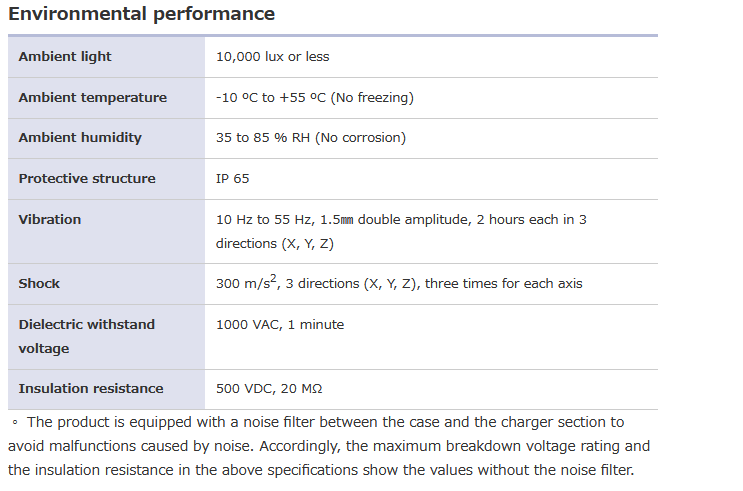This screenshot has height=491, width=743.
Task: Select the Insulation resistance label
Action: click(91, 389)
